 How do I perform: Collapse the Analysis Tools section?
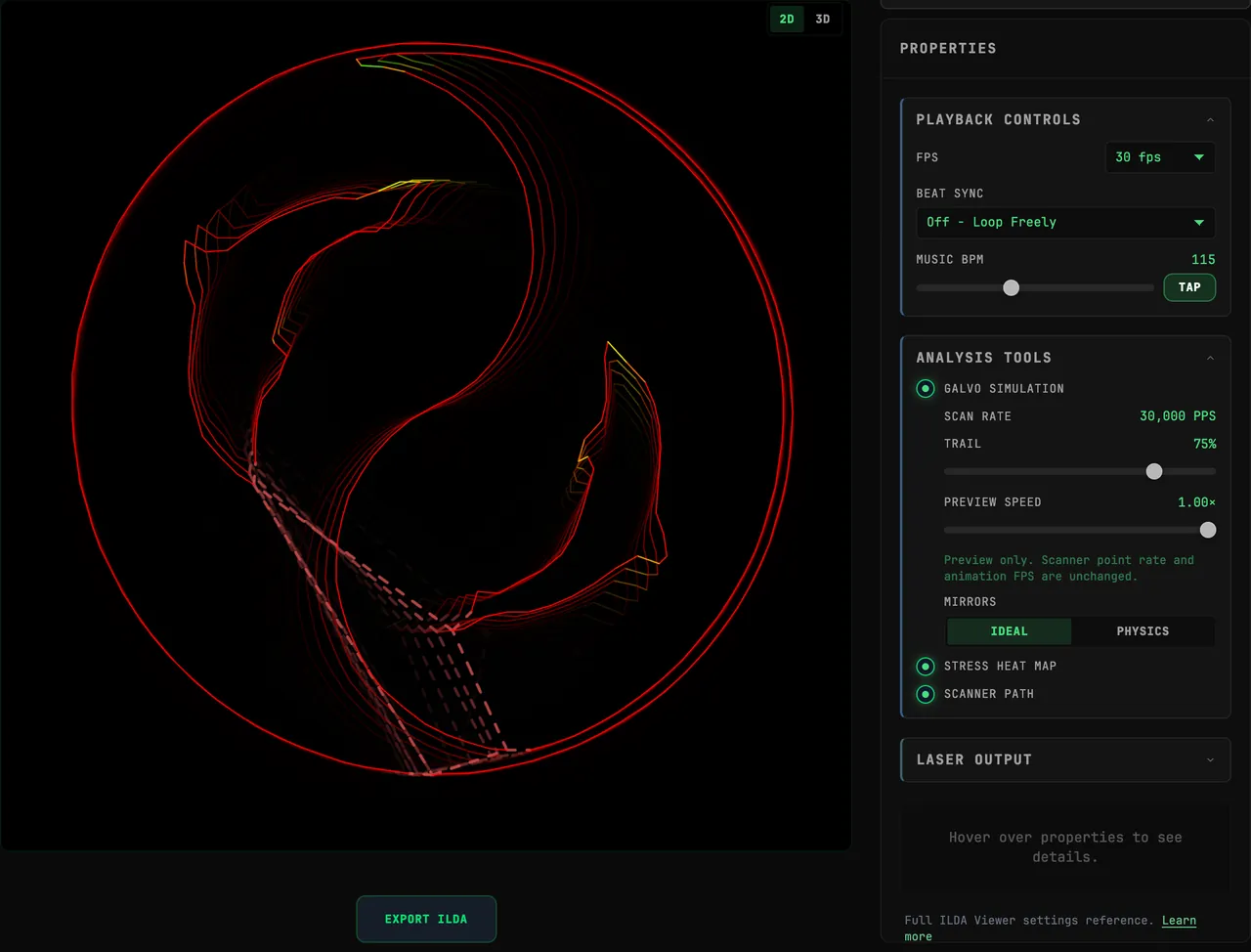tap(1210, 359)
